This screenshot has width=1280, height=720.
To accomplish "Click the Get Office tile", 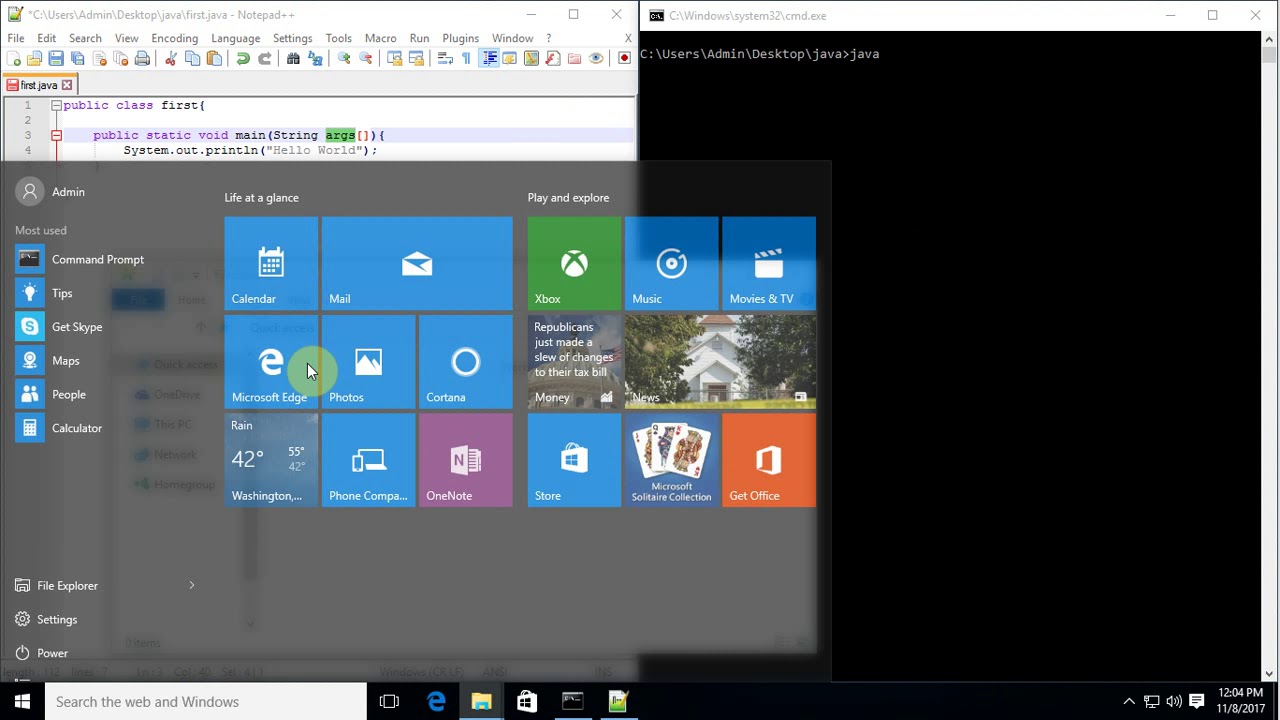I will pos(769,460).
